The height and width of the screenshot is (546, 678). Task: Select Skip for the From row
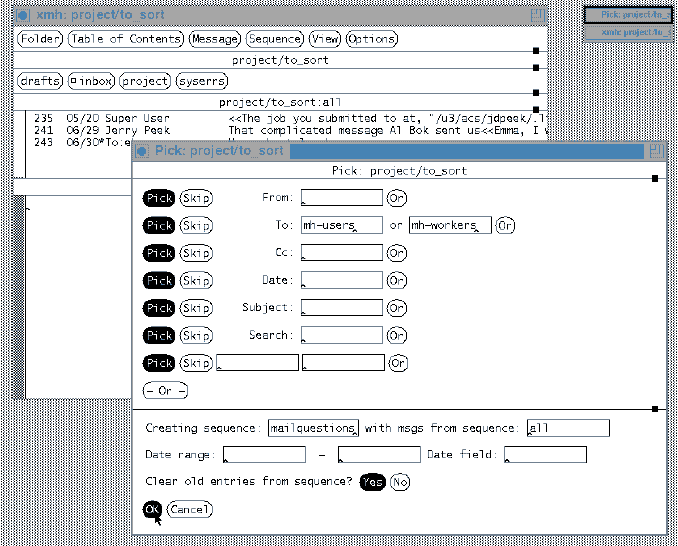196,198
